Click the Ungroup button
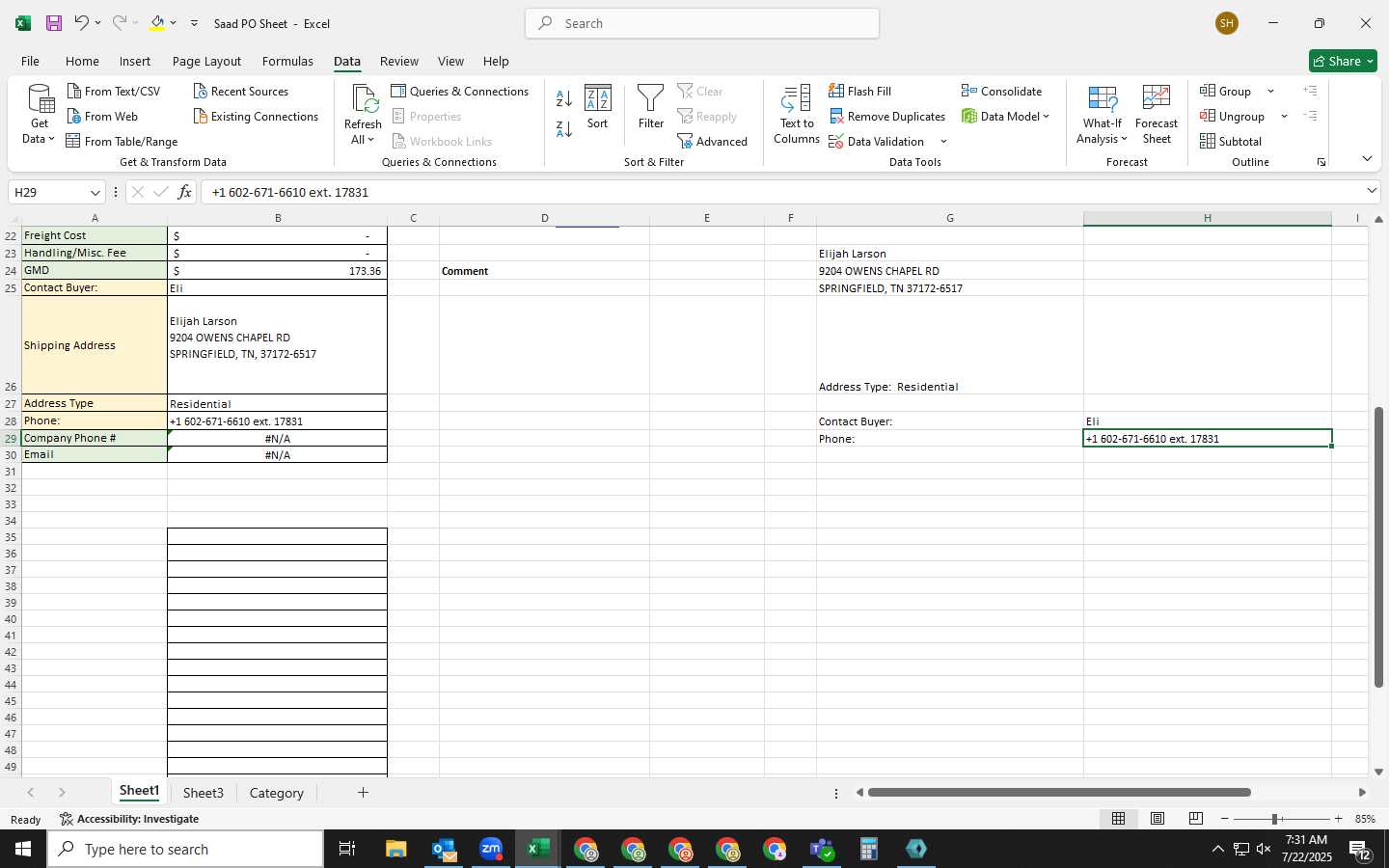Image resolution: width=1389 pixels, height=868 pixels. click(x=1232, y=116)
